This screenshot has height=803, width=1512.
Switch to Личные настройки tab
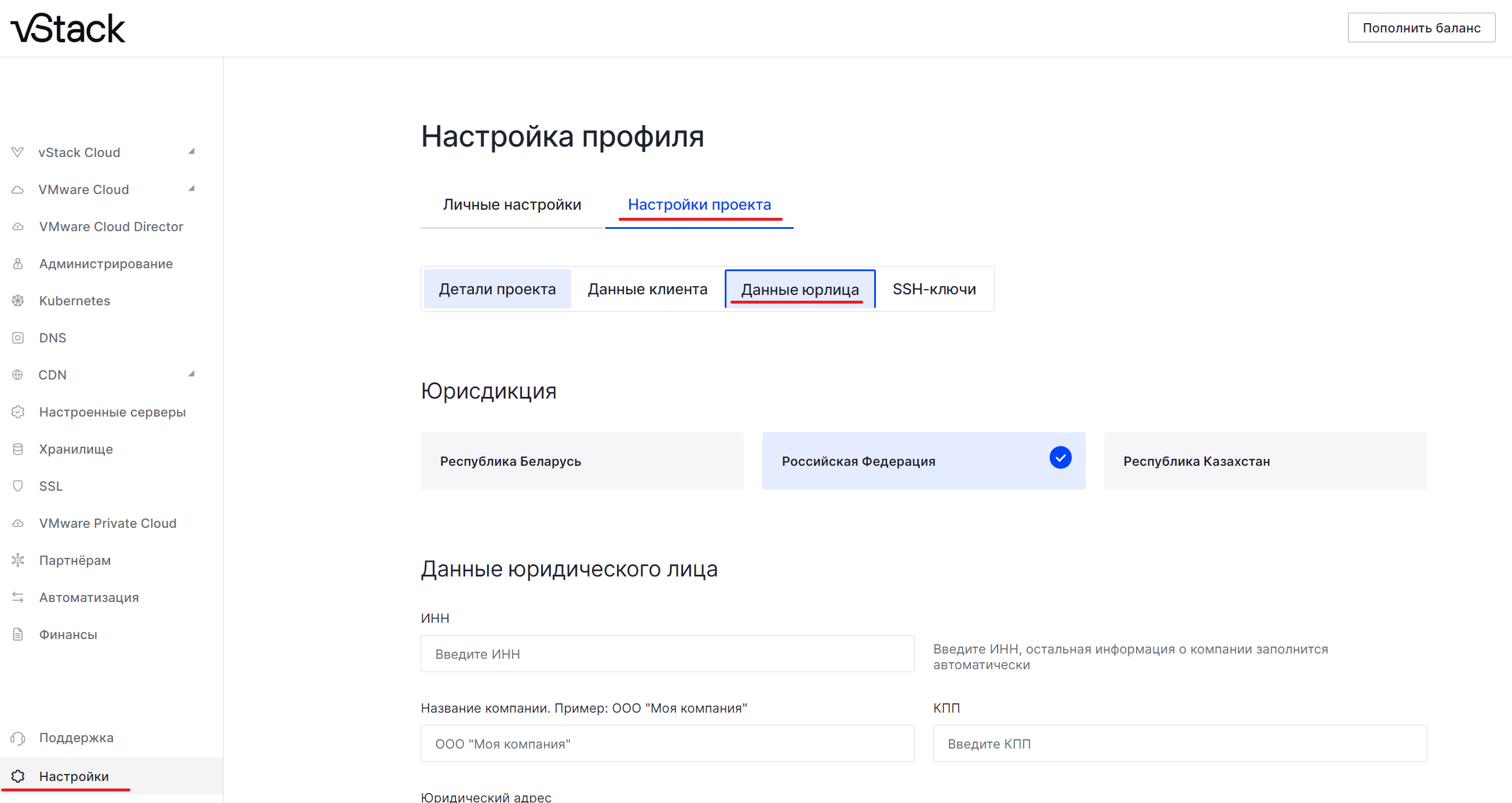point(512,205)
